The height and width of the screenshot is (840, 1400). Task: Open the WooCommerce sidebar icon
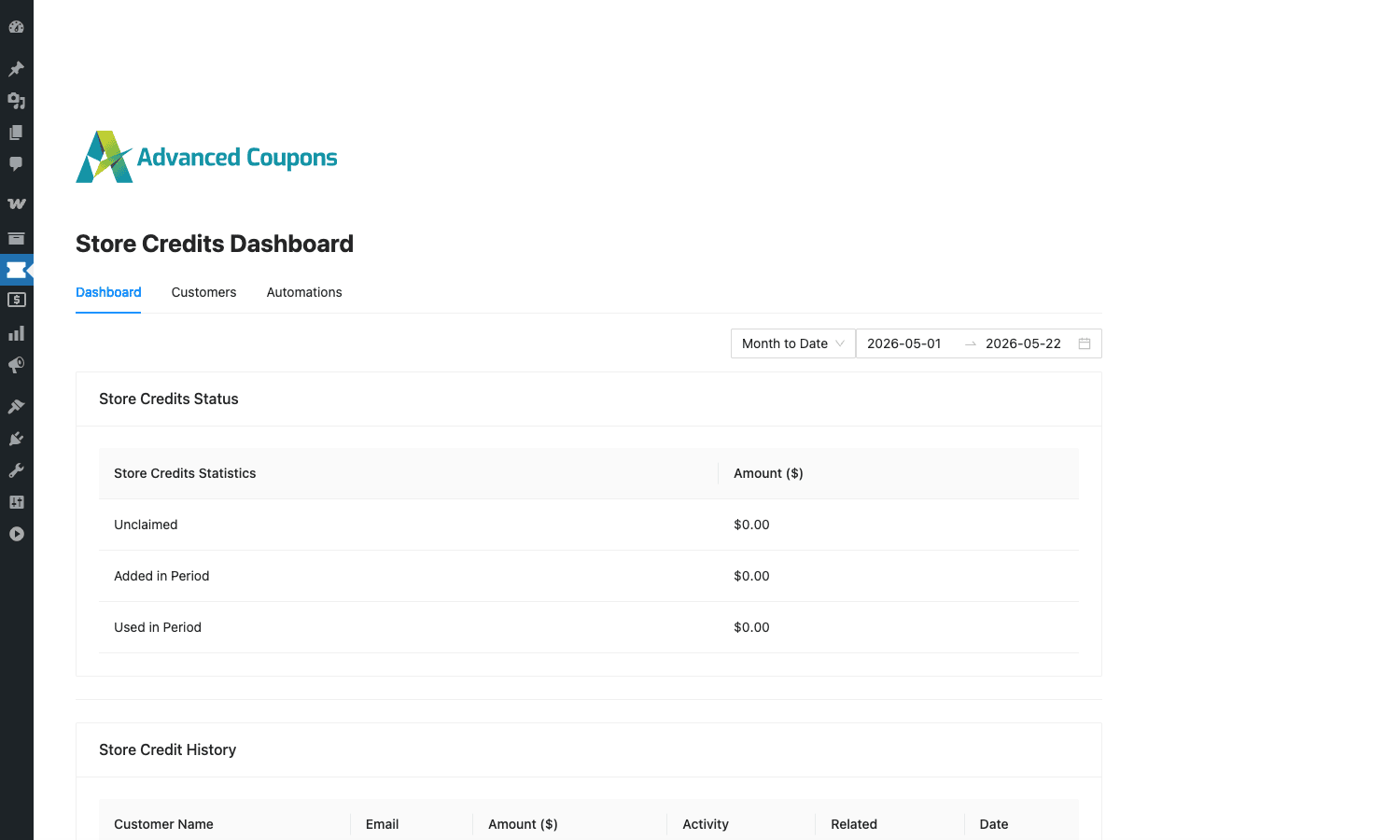pyautogui.click(x=16, y=203)
